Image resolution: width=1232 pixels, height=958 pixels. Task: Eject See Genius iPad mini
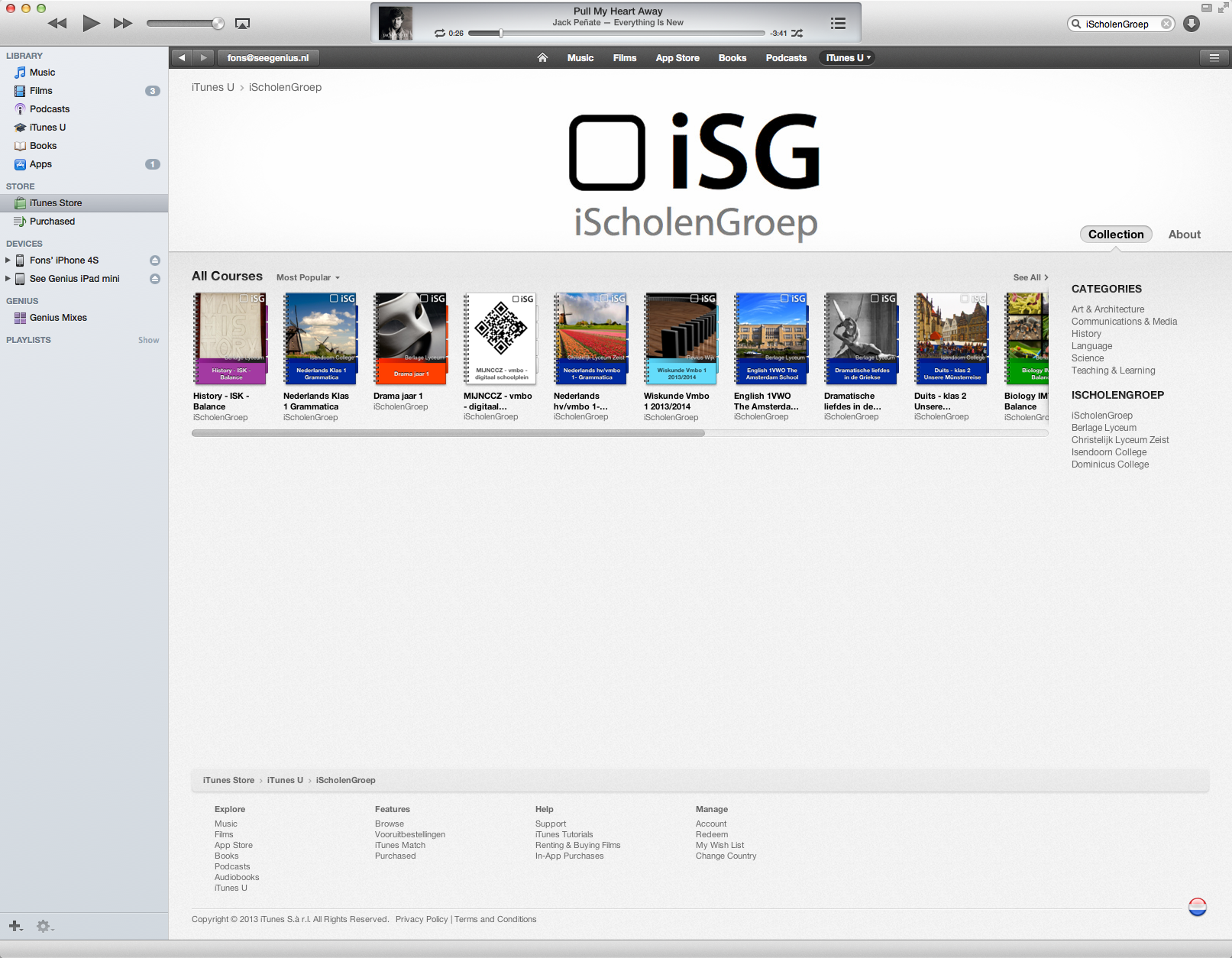click(x=155, y=279)
